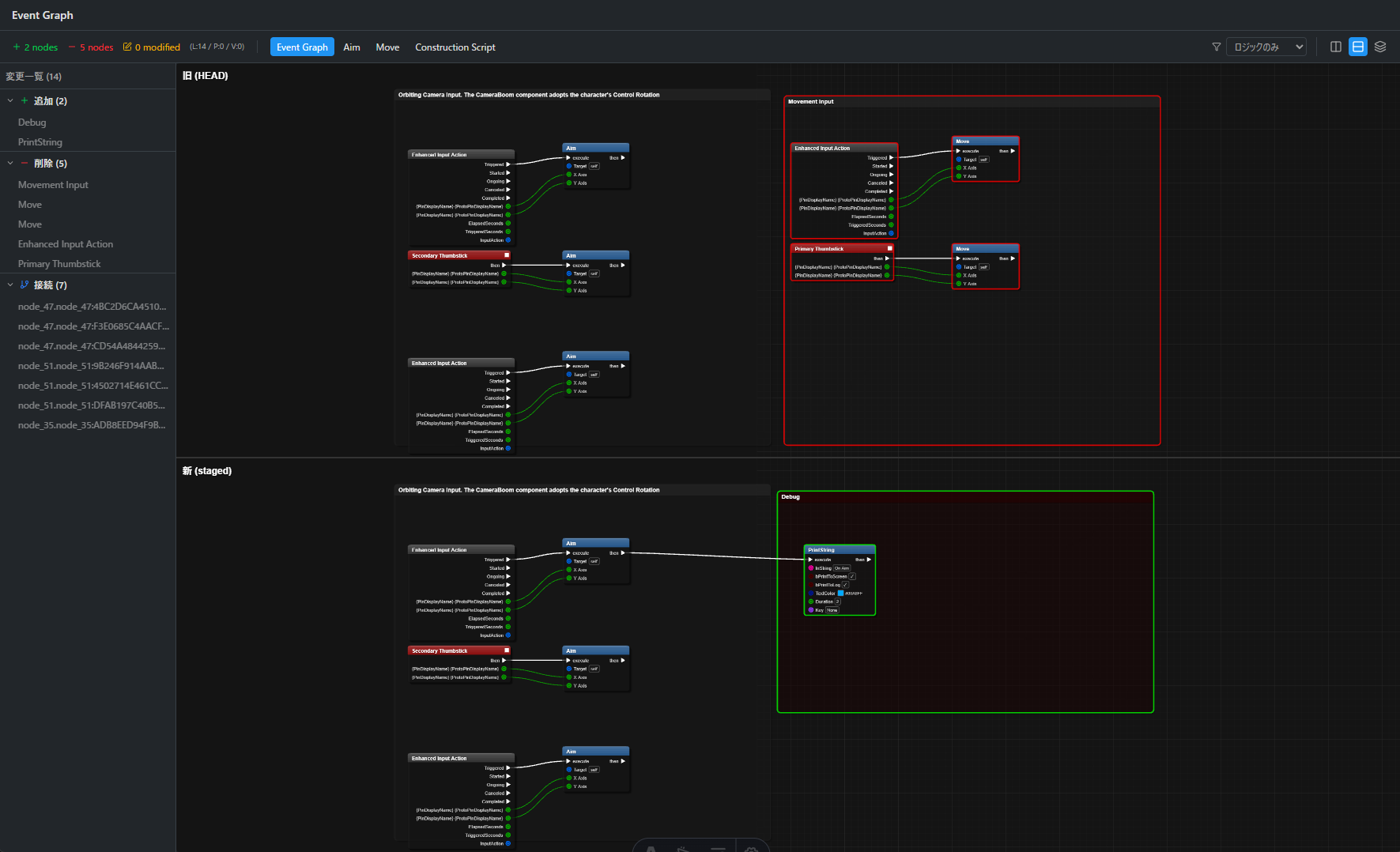Switch to the Construction Script tab
The image size is (1400, 852).
pyautogui.click(x=455, y=47)
